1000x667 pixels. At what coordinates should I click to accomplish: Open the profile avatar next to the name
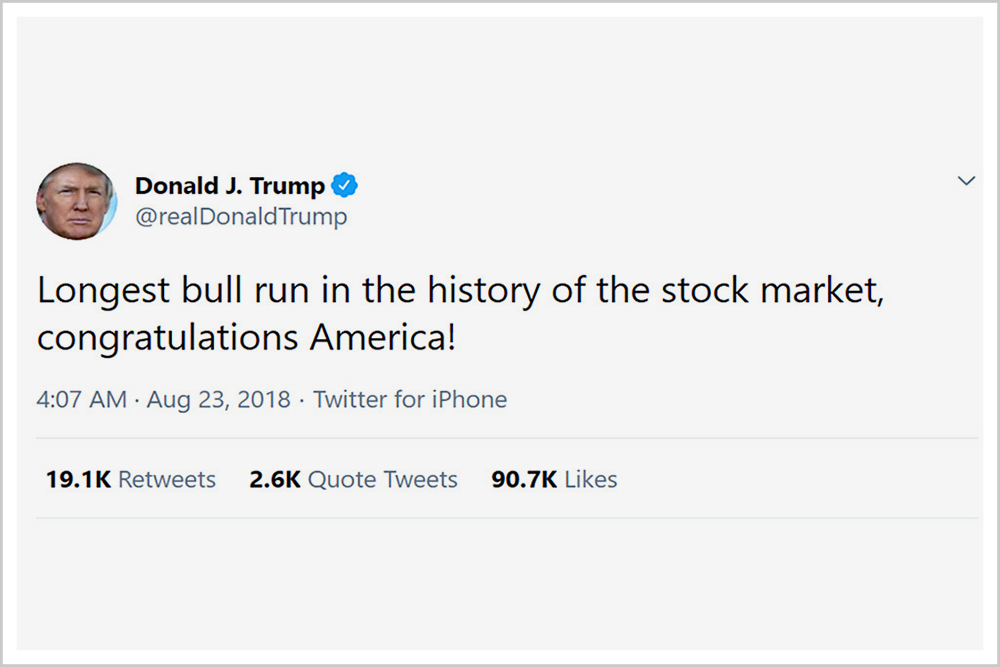(x=77, y=201)
